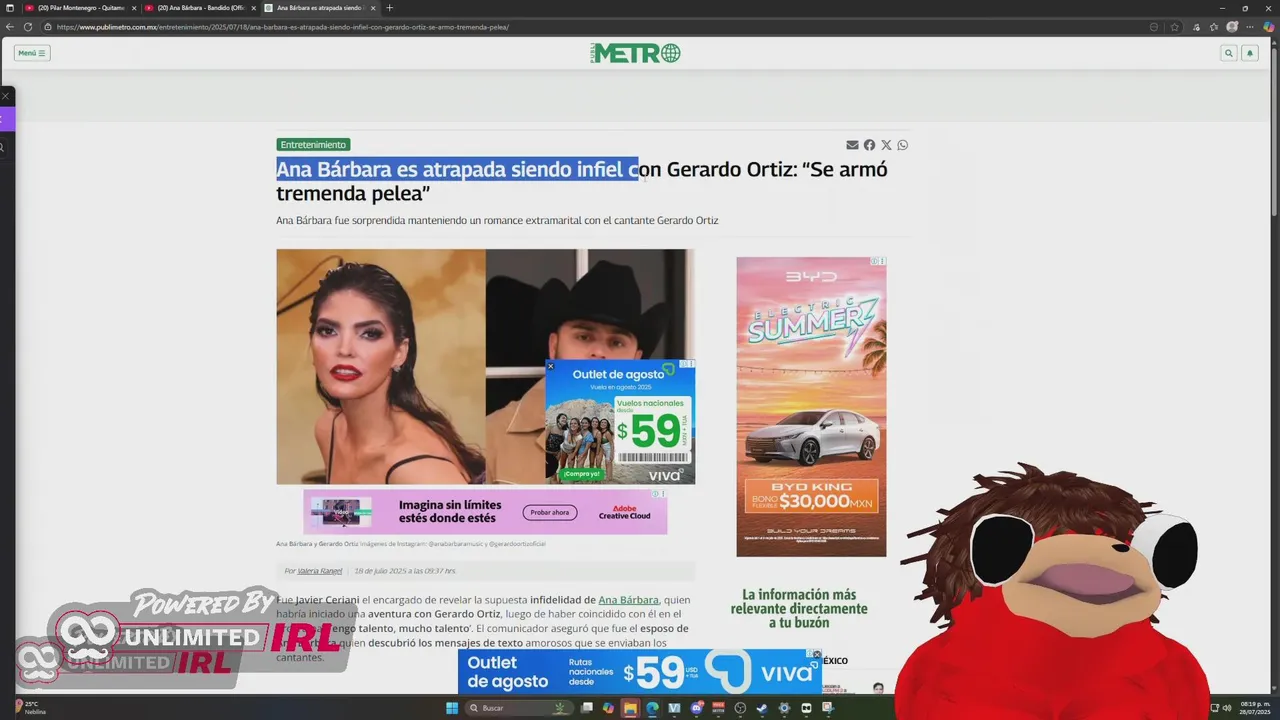Click the site info lock icon
This screenshot has width=1280, height=720.
pos(47,27)
